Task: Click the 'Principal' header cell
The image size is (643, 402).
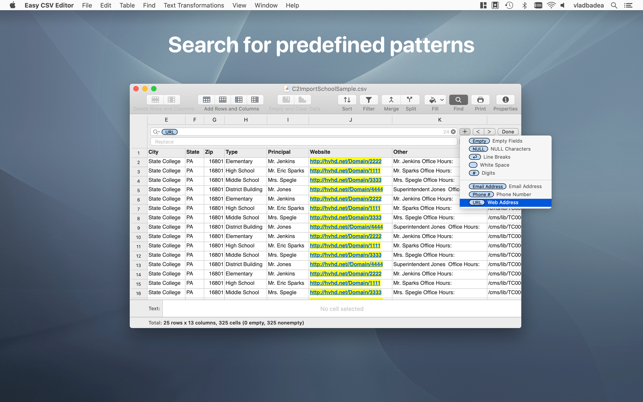Action: [x=287, y=152]
